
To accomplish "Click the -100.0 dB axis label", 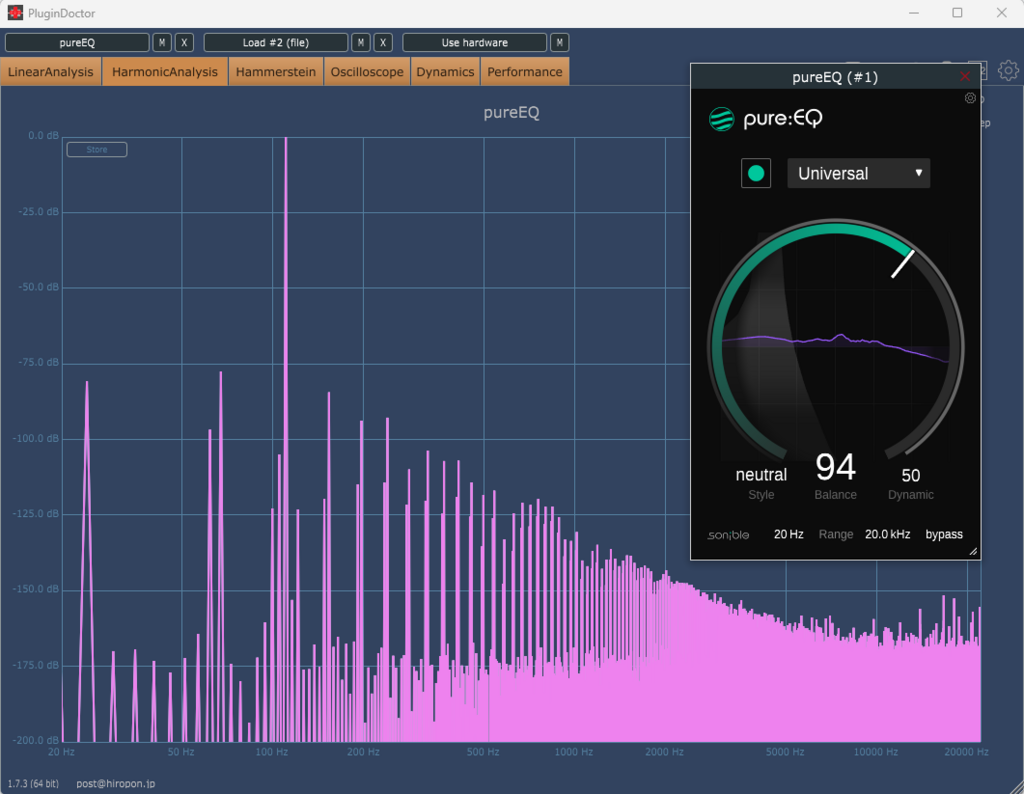I will tap(36, 438).
